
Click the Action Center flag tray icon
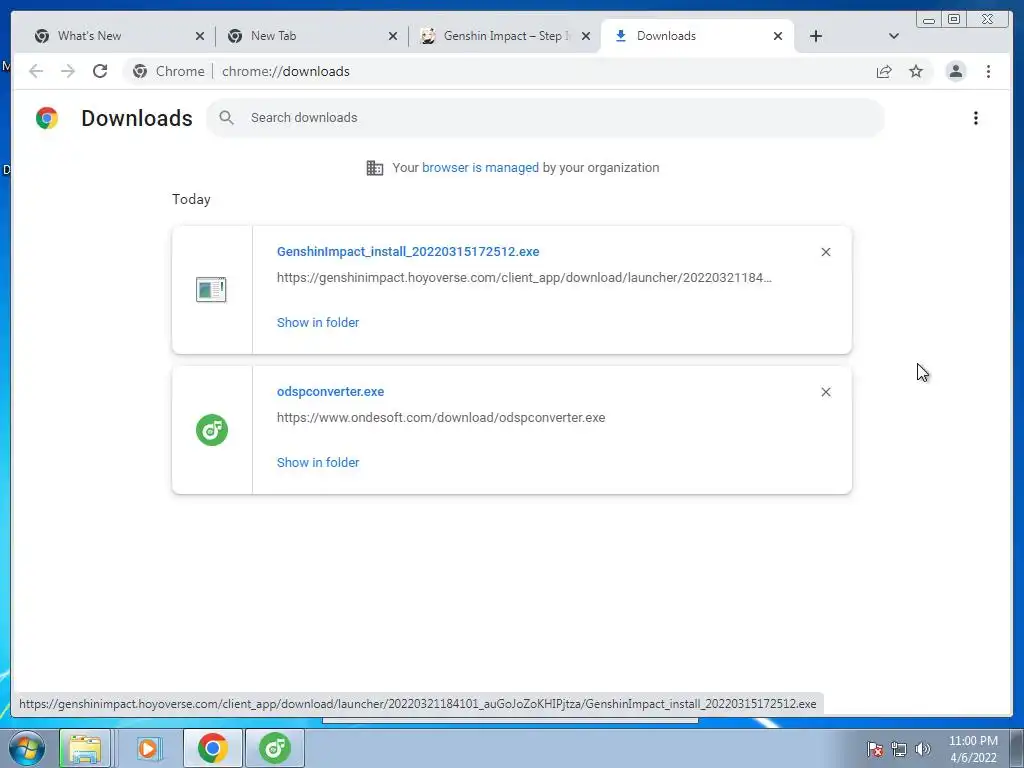(x=875, y=749)
